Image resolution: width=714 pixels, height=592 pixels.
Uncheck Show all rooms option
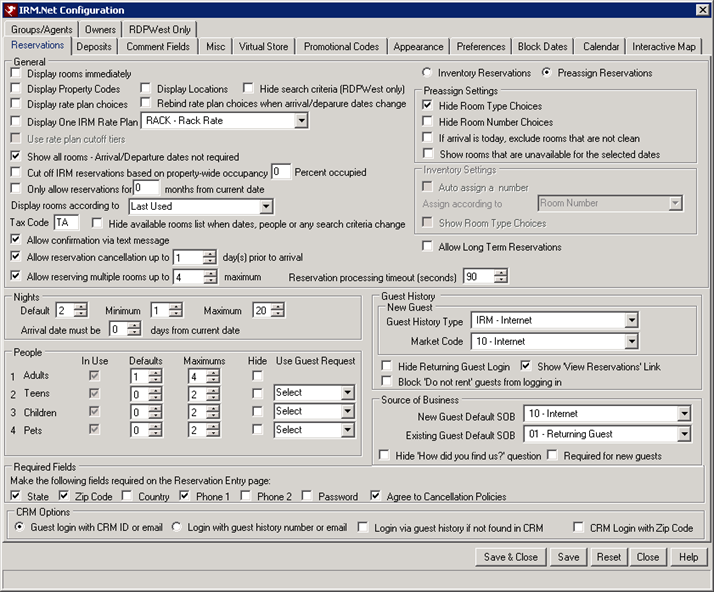tap(16, 156)
